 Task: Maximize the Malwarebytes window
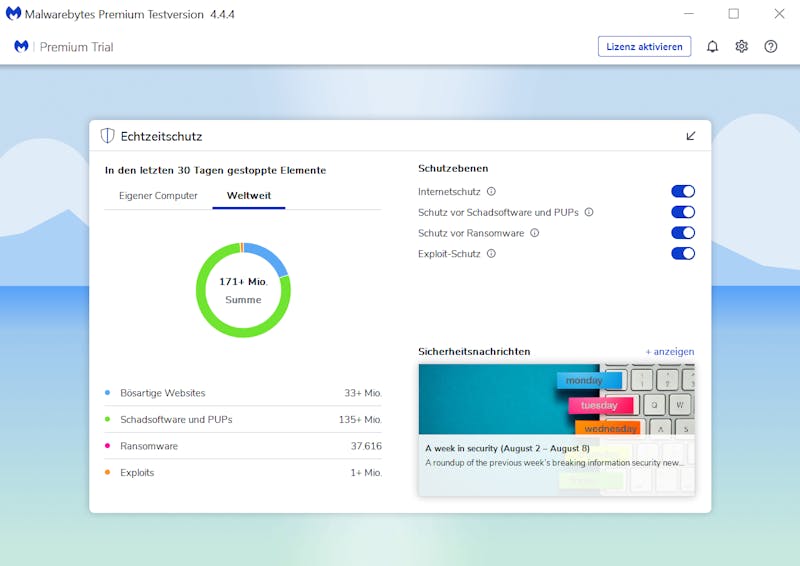[x=734, y=14]
